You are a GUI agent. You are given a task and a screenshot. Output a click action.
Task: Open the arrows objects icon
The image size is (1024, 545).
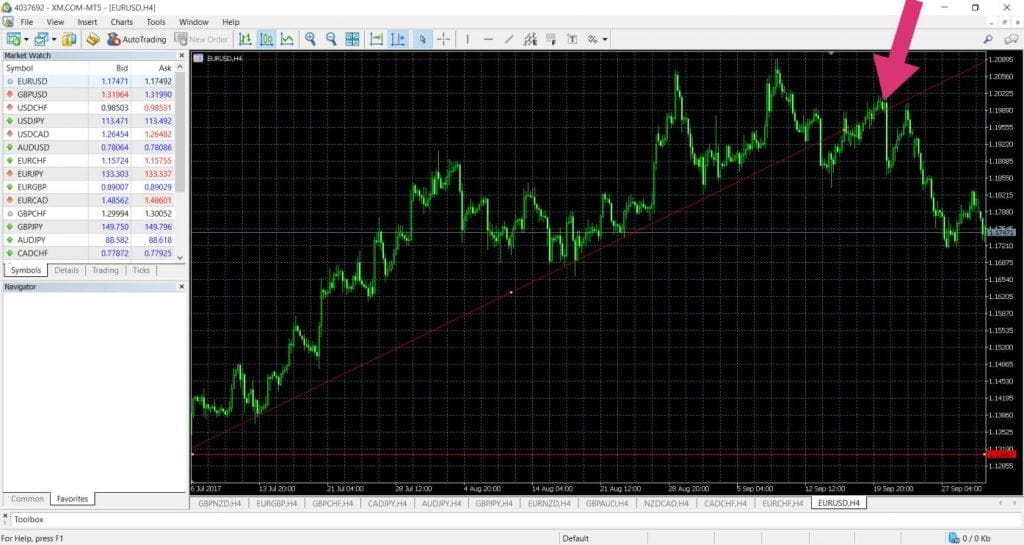(x=592, y=39)
